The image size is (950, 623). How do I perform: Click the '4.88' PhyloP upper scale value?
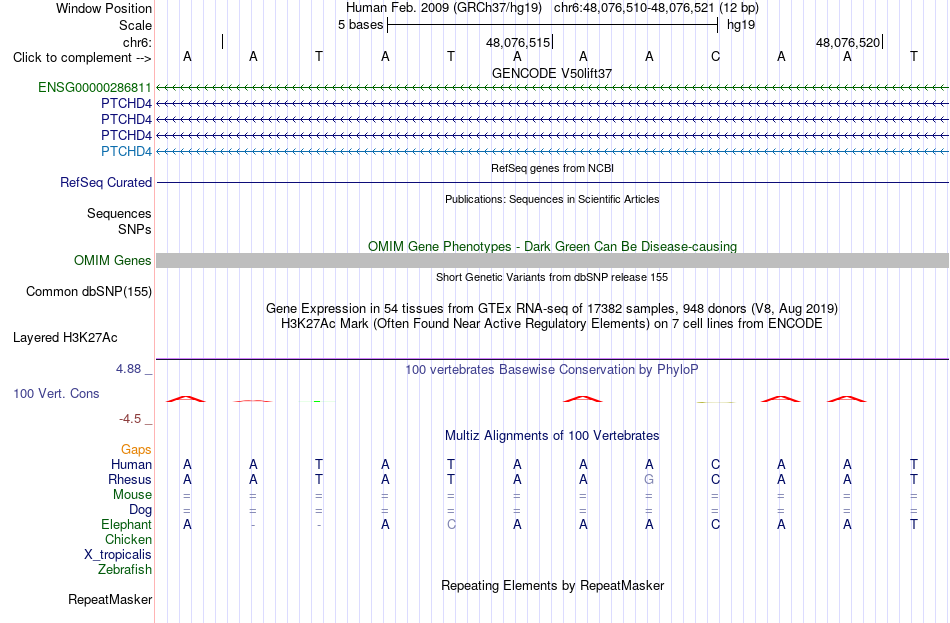[128, 368]
